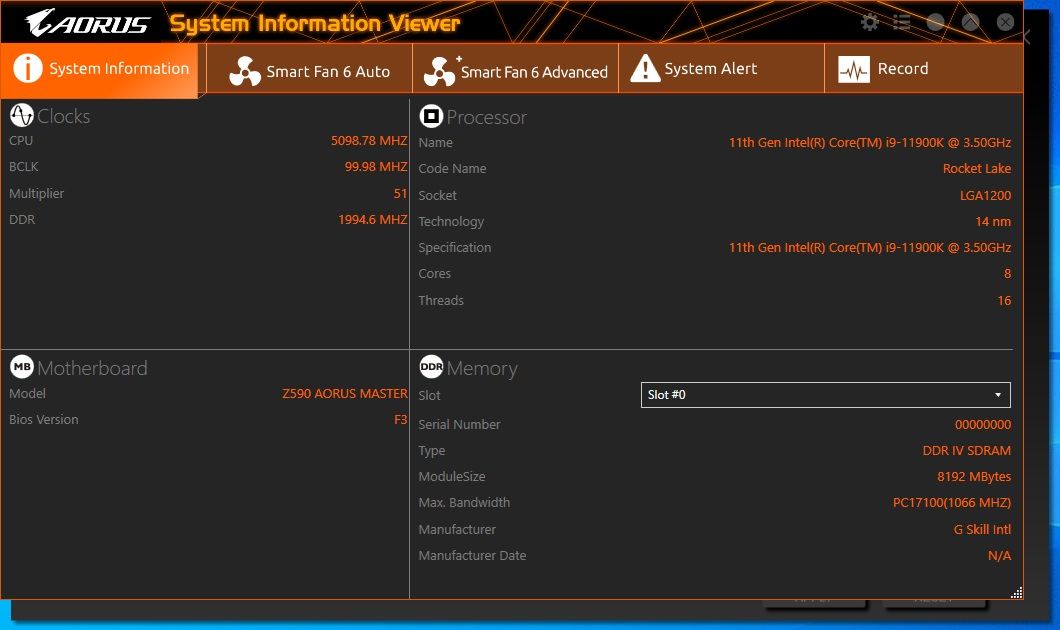Click the Type value DDR IV SDRAM

pos(967,450)
